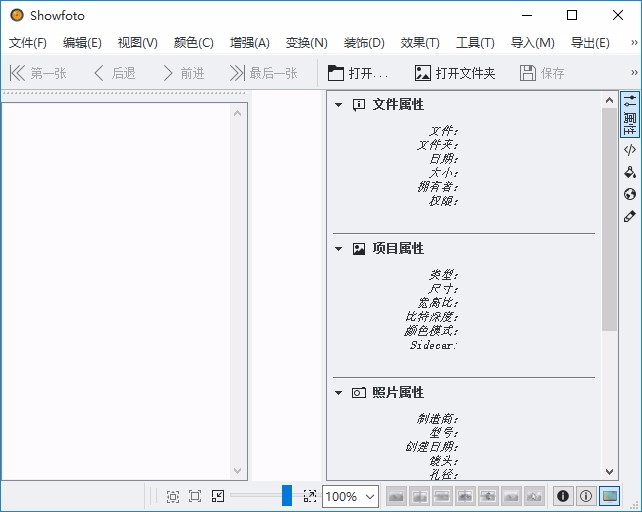
Task: Click the 前进 forward button
Action: coord(183,73)
